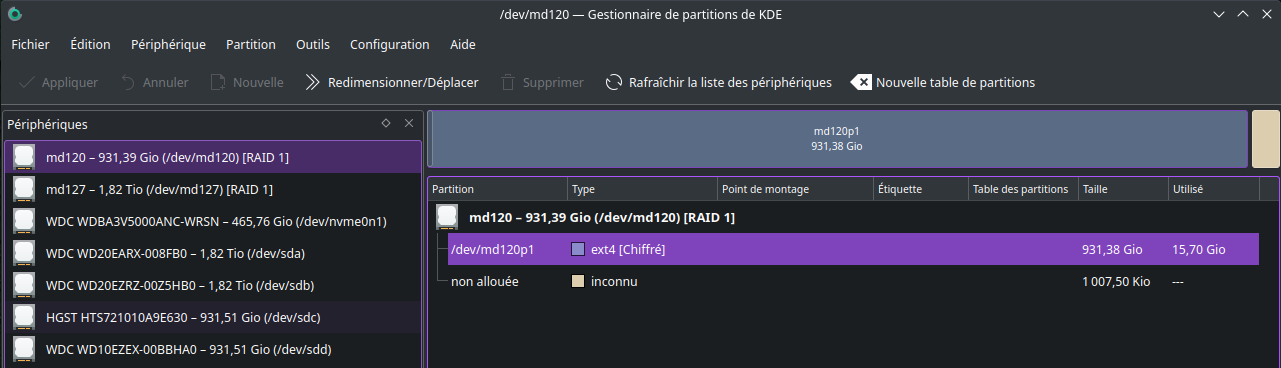Click the Supprimer trash icon

(509, 82)
